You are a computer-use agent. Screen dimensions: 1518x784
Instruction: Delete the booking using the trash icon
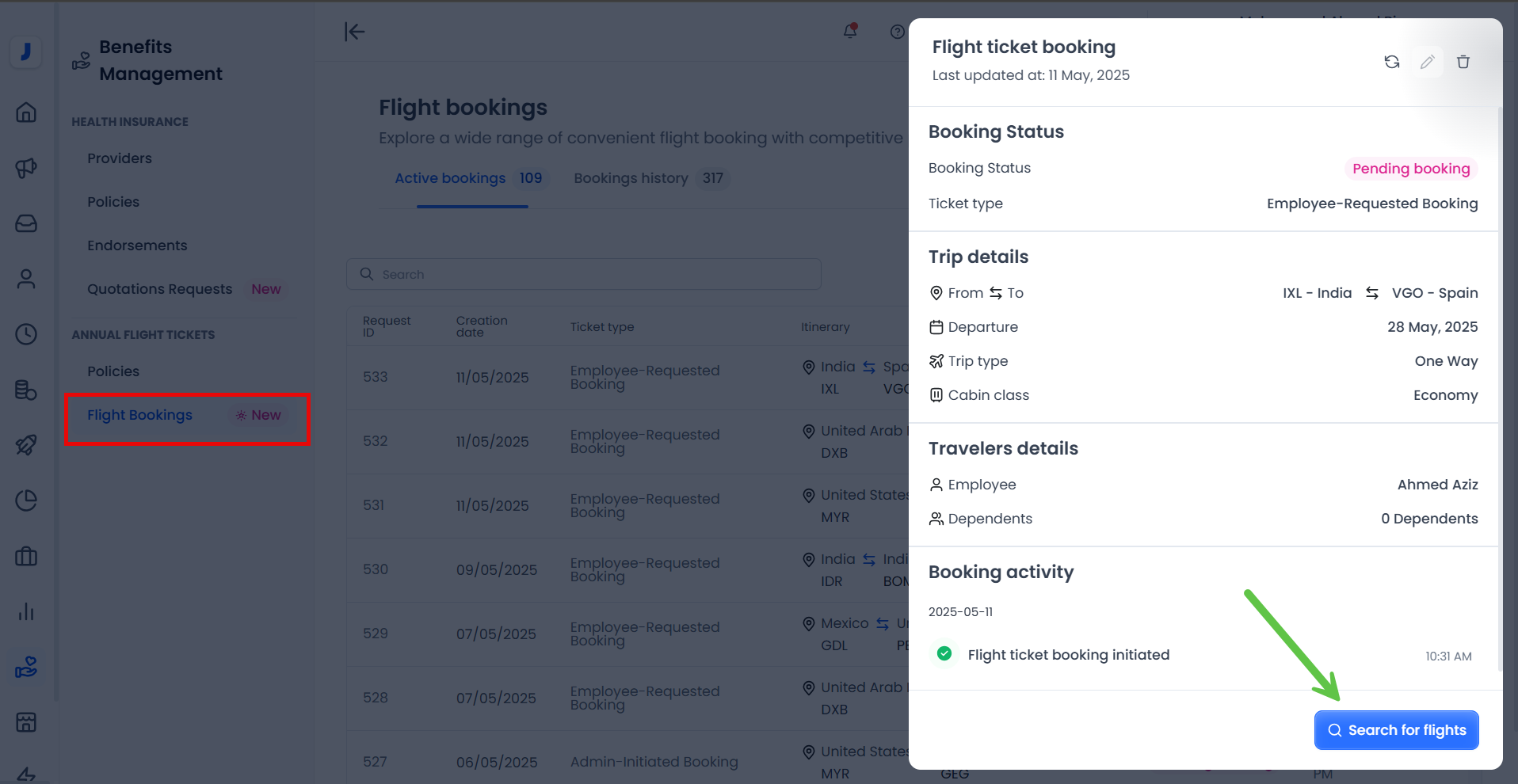pyautogui.click(x=1463, y=61)
